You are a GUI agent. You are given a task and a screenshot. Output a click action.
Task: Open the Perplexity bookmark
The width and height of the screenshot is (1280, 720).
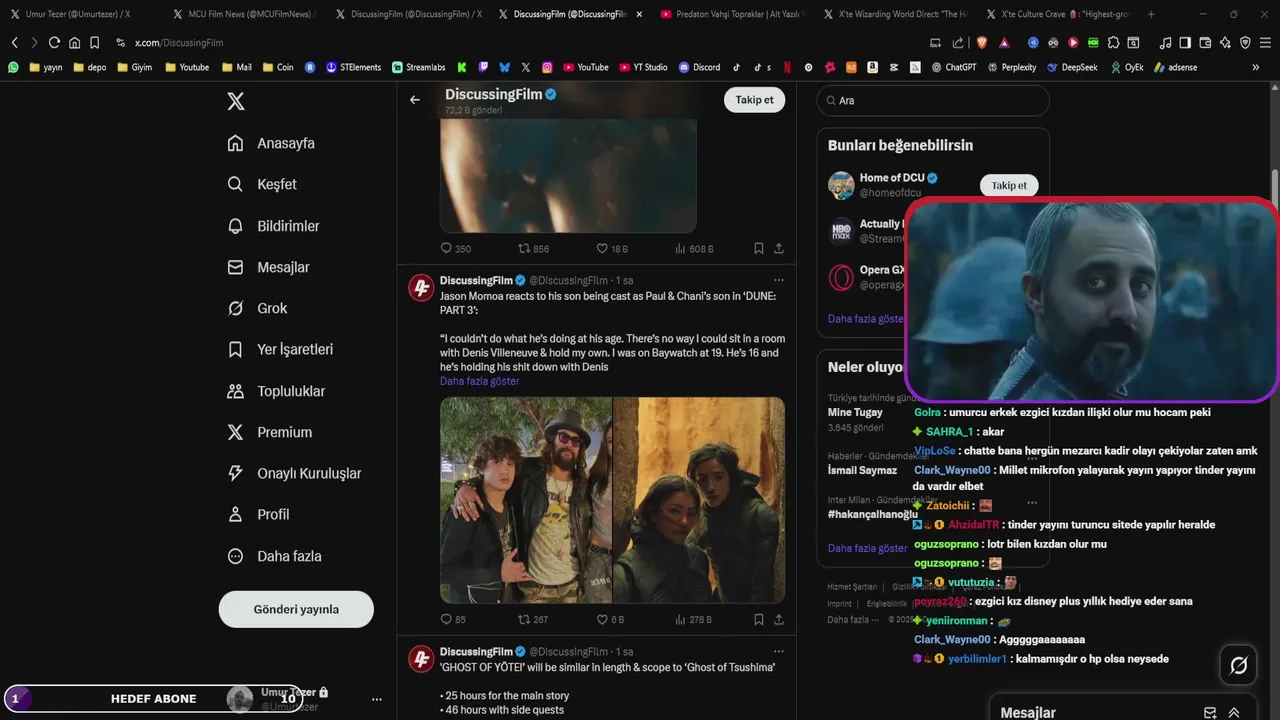click(x=1011, y=67)
